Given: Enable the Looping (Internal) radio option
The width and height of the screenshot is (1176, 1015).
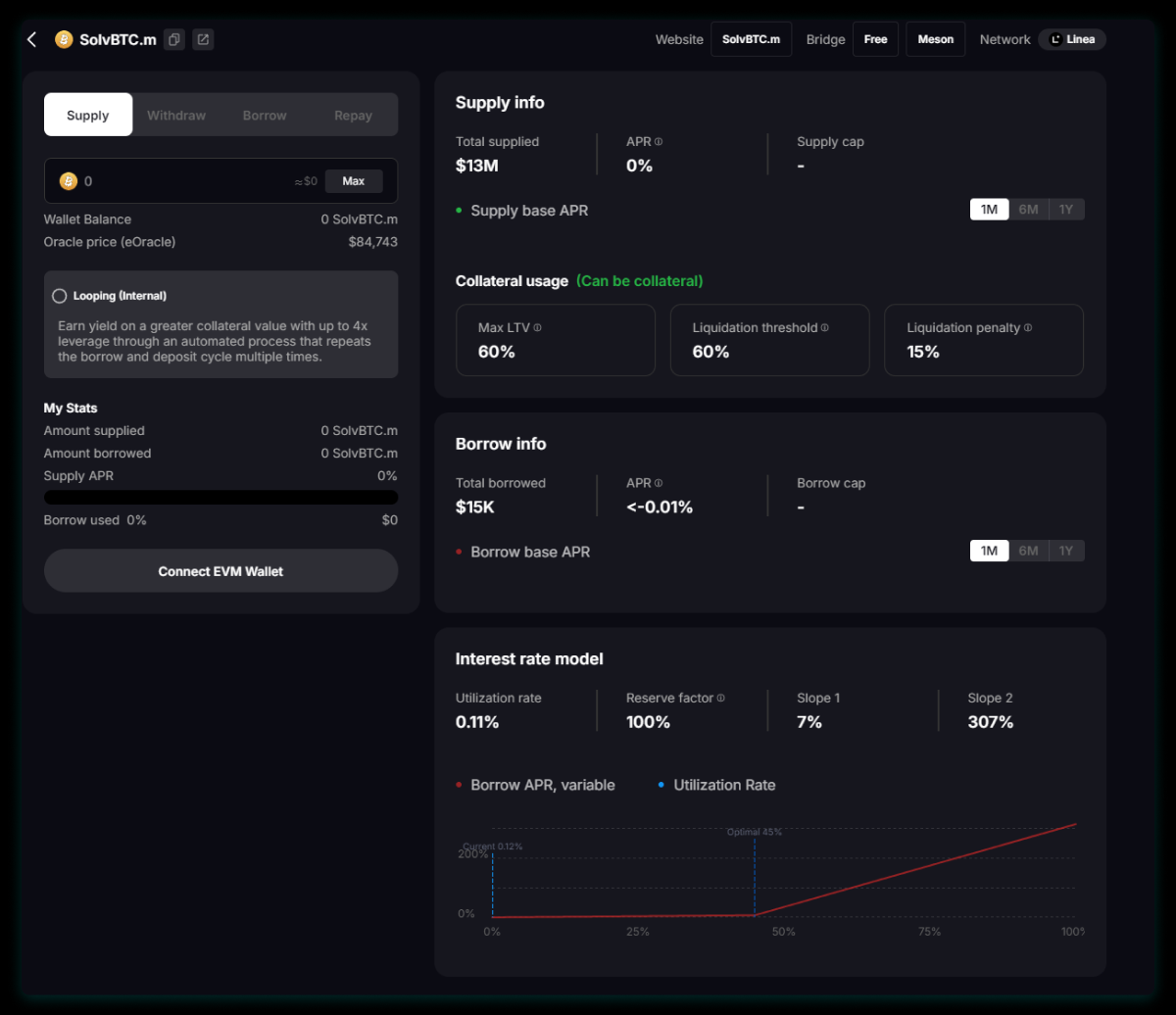Looking at the screenshot, I should 60,296.
